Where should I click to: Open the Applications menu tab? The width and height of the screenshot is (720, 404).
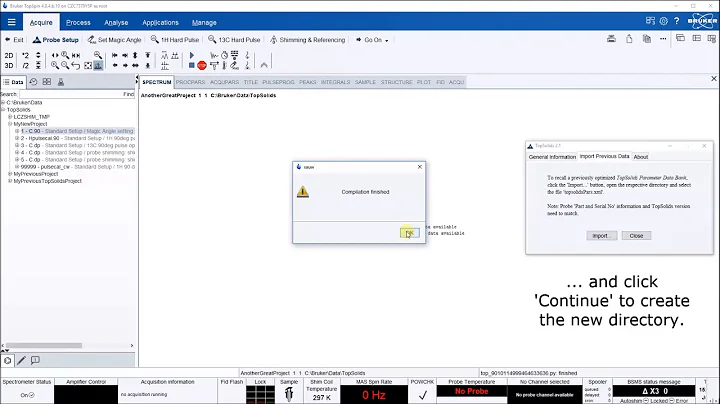click(x=160, y=22)
